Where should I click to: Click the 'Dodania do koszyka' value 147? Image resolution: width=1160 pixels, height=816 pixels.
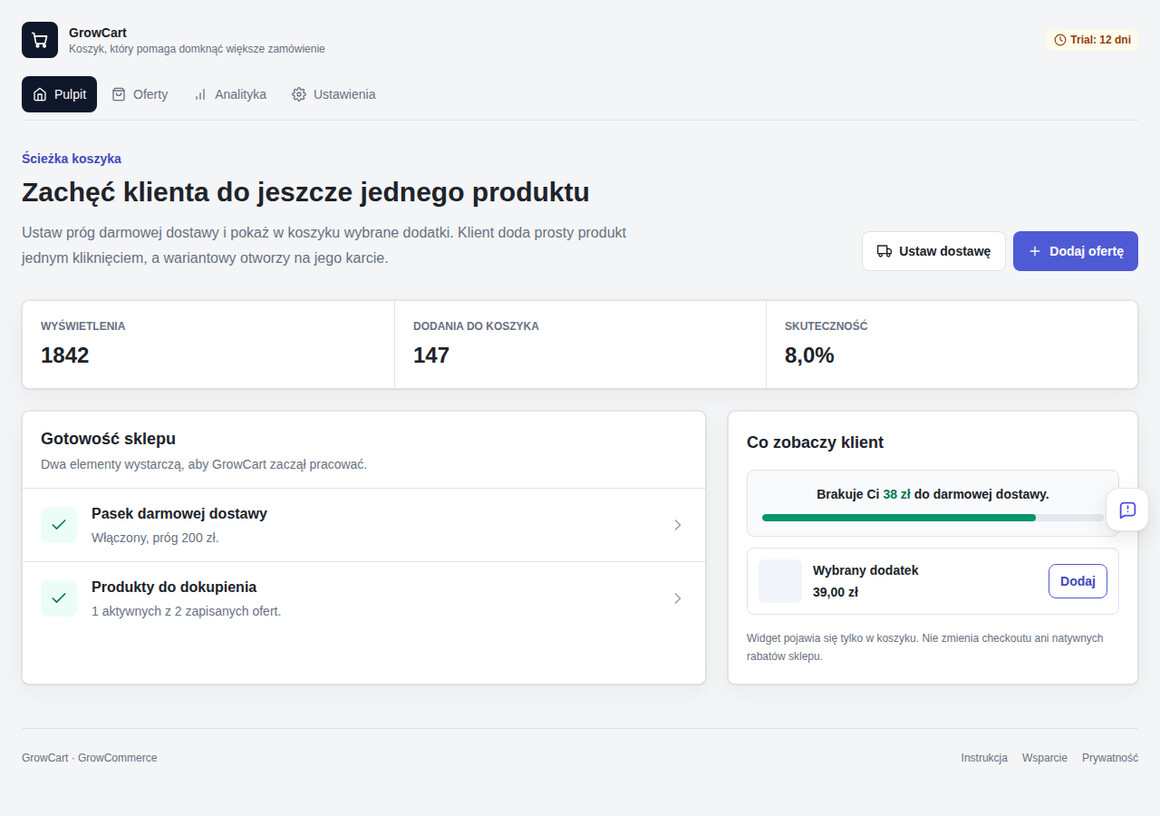click(x=431, y=355)
